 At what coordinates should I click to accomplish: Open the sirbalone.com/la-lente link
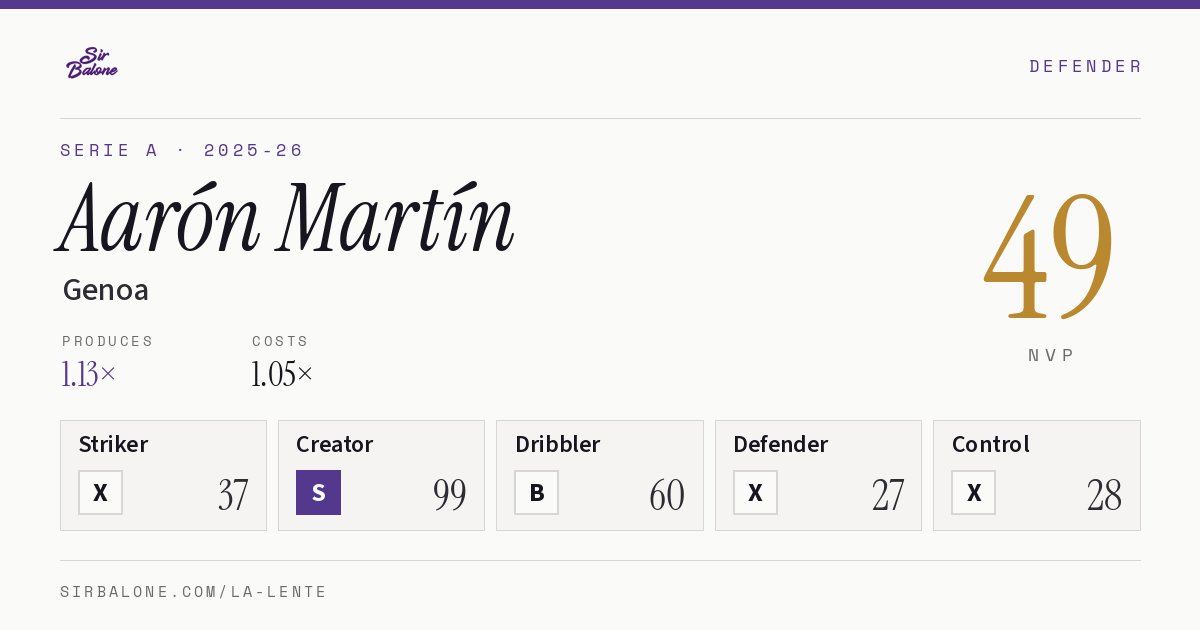(x=194, y=592)
